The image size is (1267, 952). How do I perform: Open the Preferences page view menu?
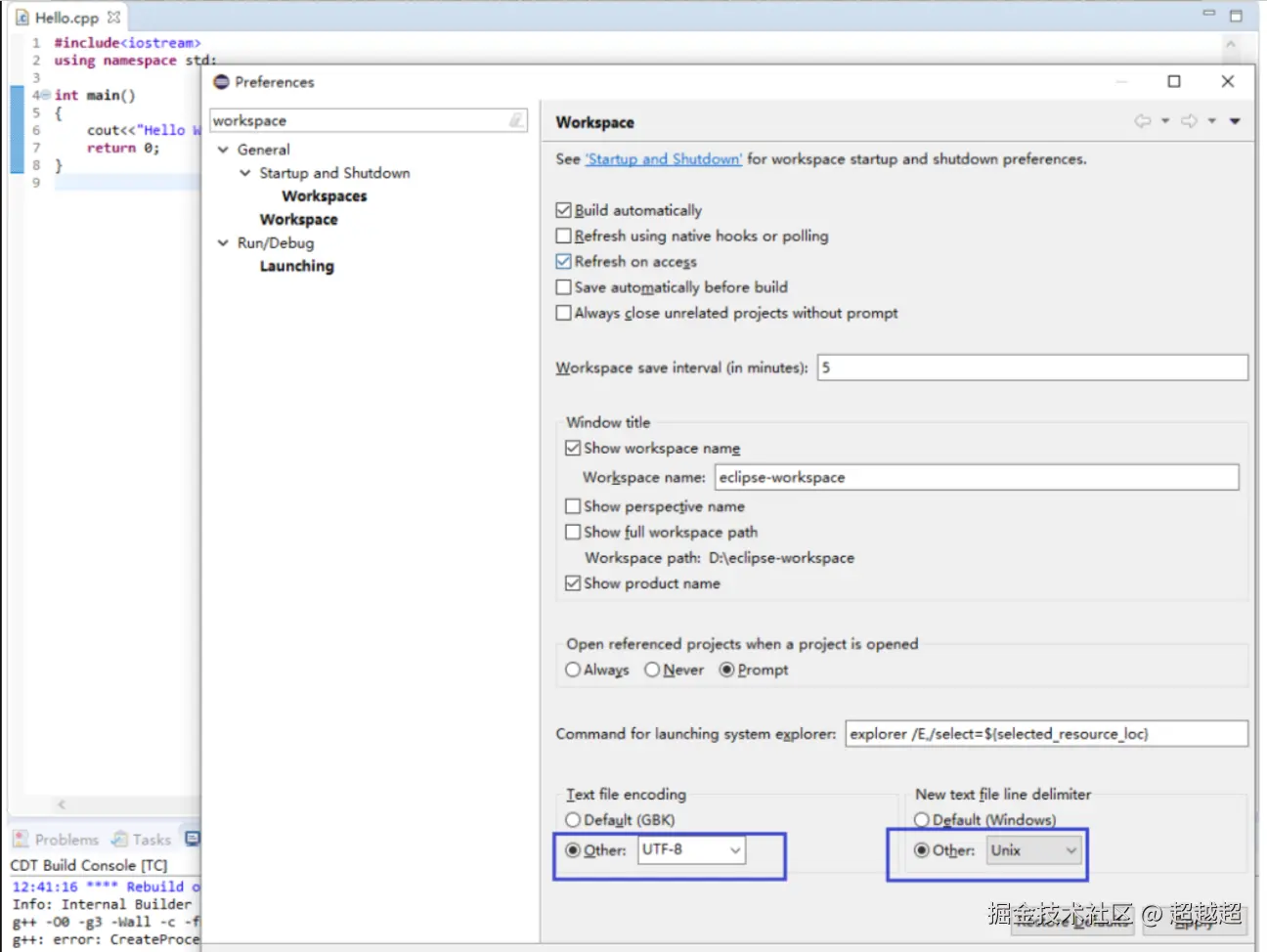pos(1235,121)
